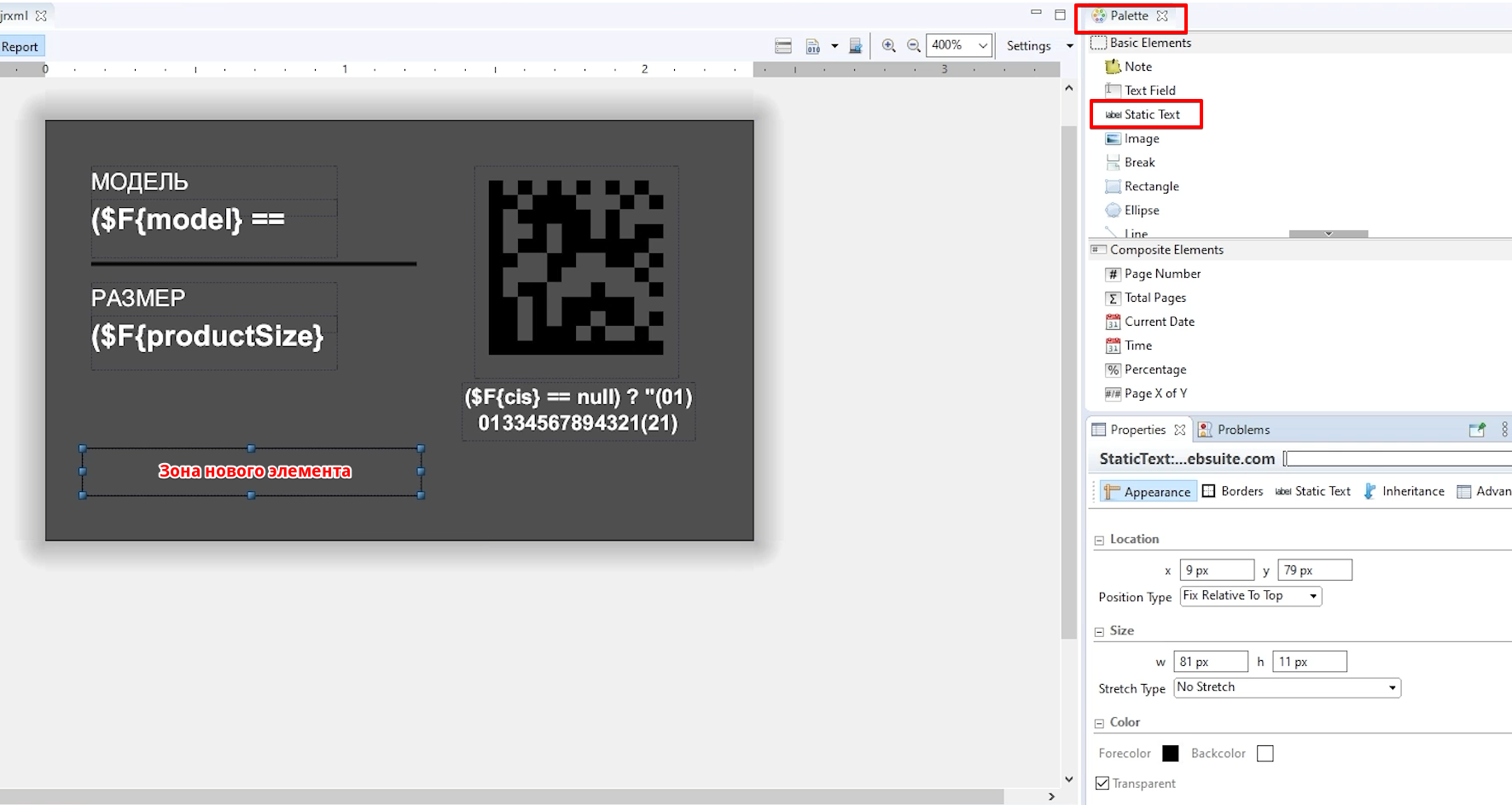Click the band layout toolbar icon
The width and height of the screenshot is (1512, 805).
[783, 46]
